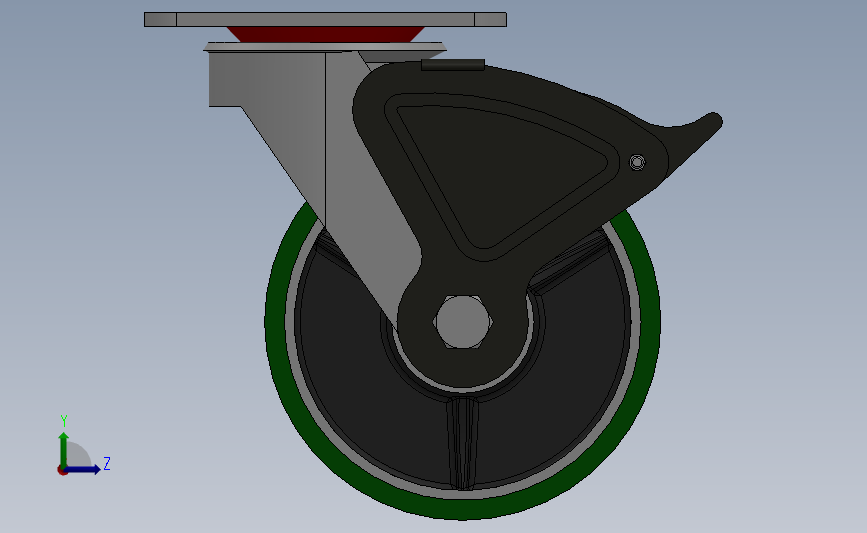The width and height of the screenshot is (867, 533).
Task: Select the small black tab atop the brake housing
Action: (x=453, y=65)
